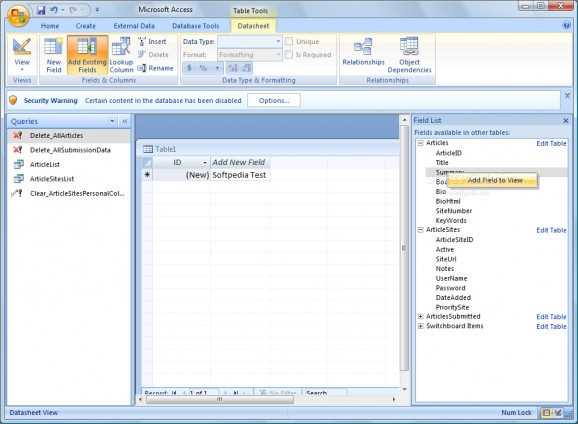
Task: Click Edit Table link for ArticleSites
Action: [551, 230]
